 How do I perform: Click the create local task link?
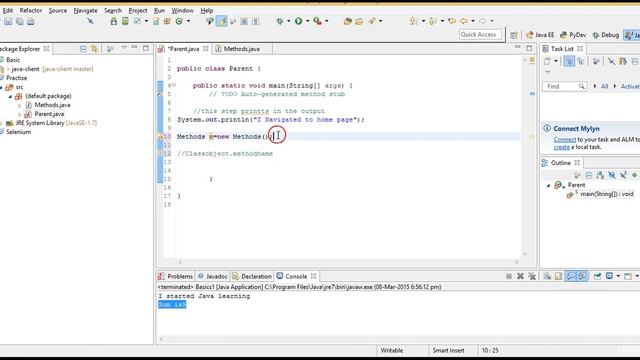click(x=561, y=147)
